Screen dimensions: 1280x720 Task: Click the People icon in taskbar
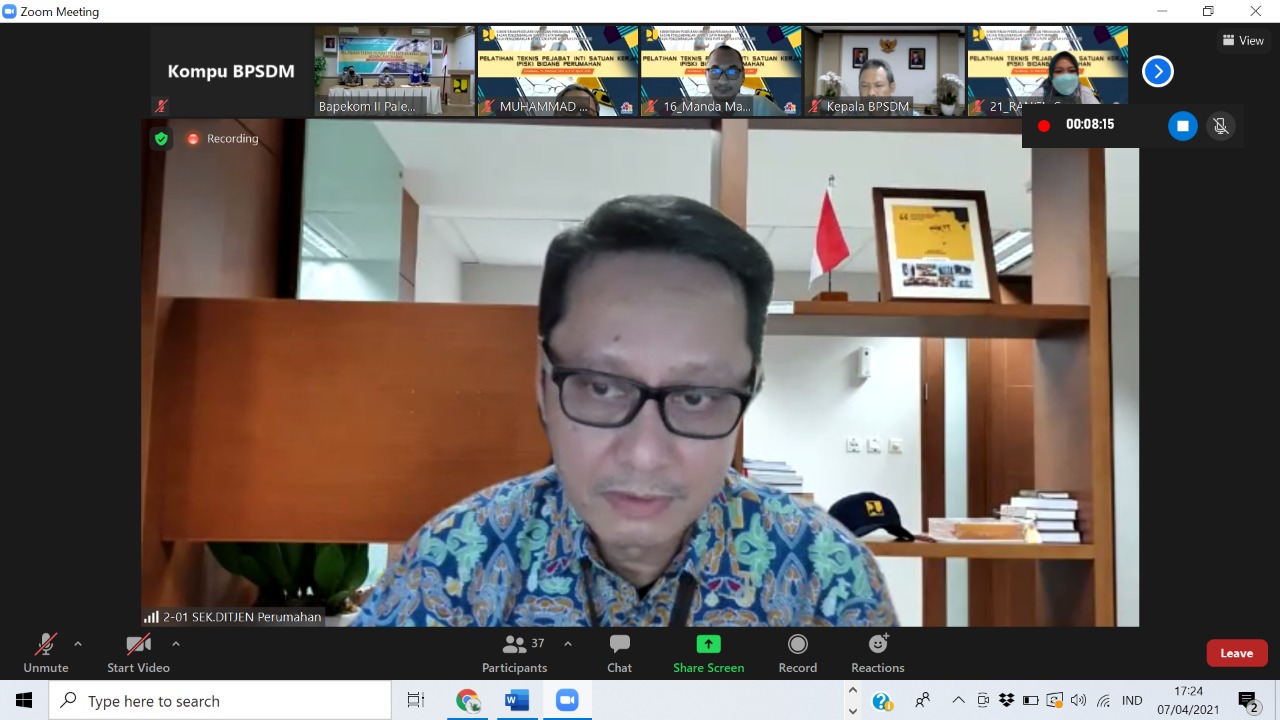pos(922,700)
